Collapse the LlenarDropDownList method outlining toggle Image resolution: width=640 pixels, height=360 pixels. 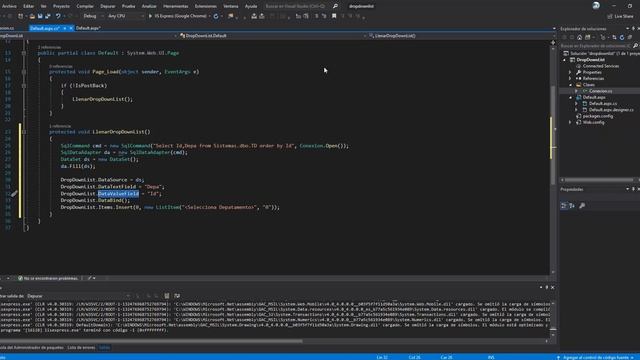coord(24,132)
